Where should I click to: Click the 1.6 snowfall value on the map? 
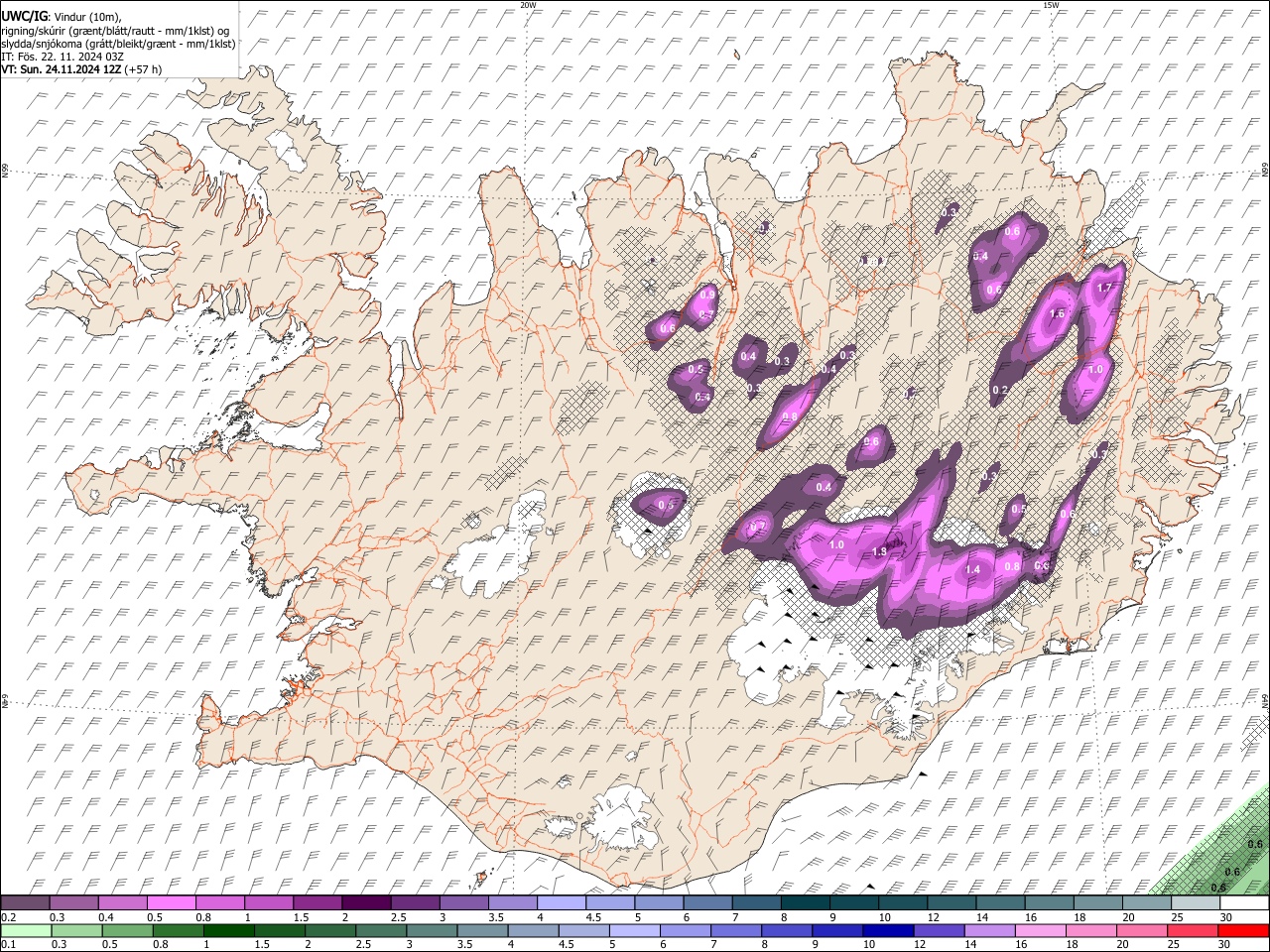tap(1057, 313)
